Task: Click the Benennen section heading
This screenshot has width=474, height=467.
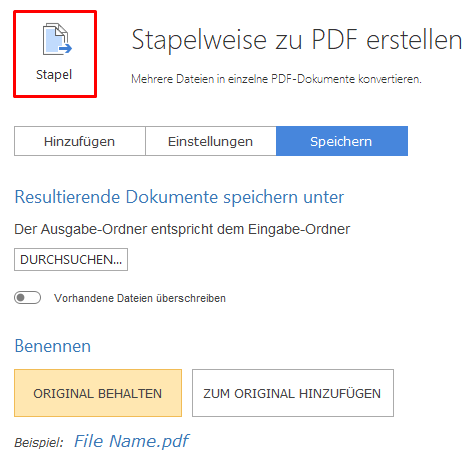Action: click(x=53, y=346)
